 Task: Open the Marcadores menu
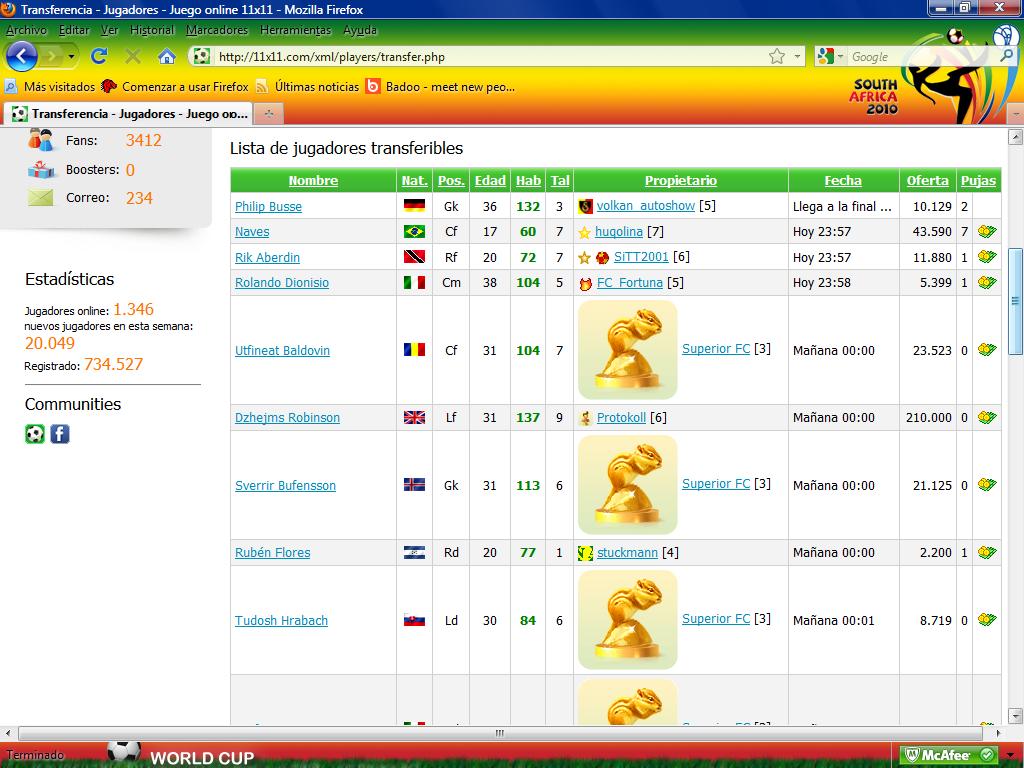[x=217, y=30]
